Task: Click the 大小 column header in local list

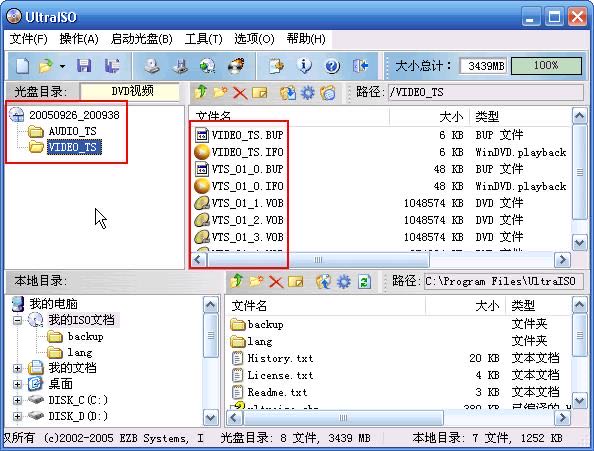Action: (487, 306)
